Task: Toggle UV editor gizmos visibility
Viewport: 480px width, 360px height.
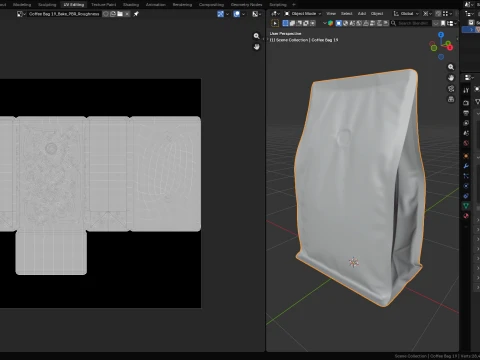Action: [221, 14]
